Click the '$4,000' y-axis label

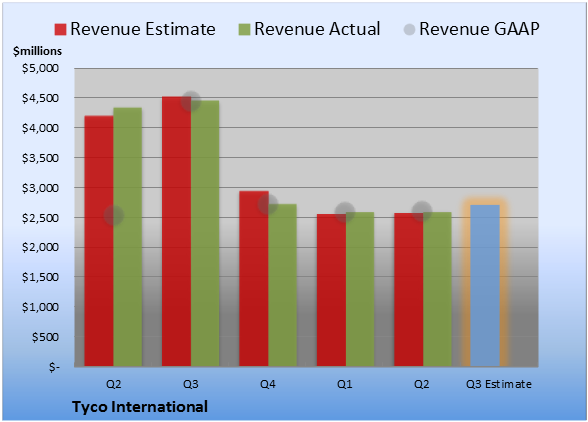click(x=40, y=128)
